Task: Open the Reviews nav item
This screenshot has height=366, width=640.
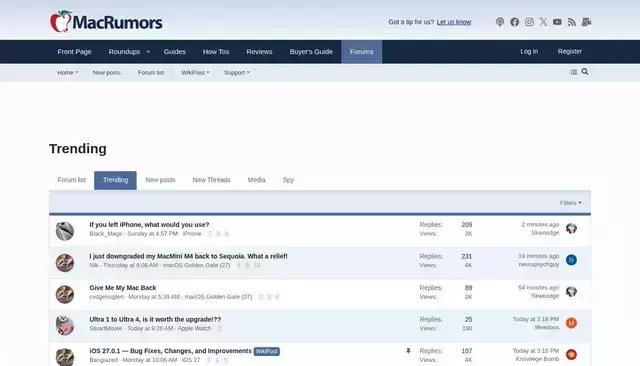Action: pyautogui.click(x=259, y=52)
